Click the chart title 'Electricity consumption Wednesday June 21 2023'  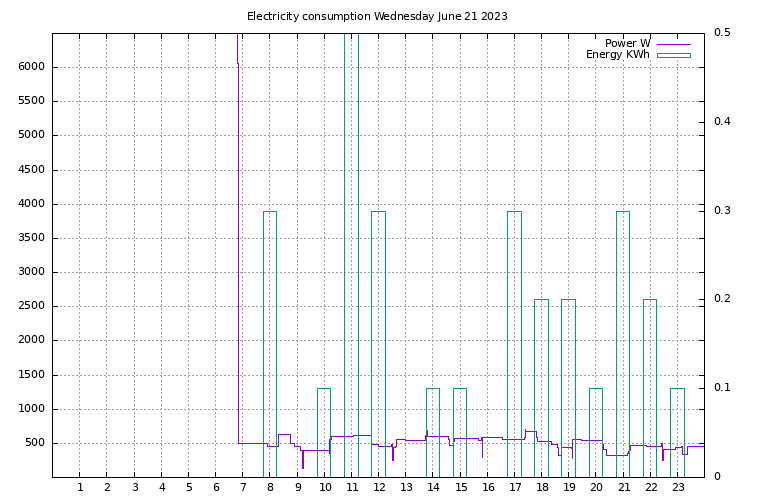pos(377,16)
